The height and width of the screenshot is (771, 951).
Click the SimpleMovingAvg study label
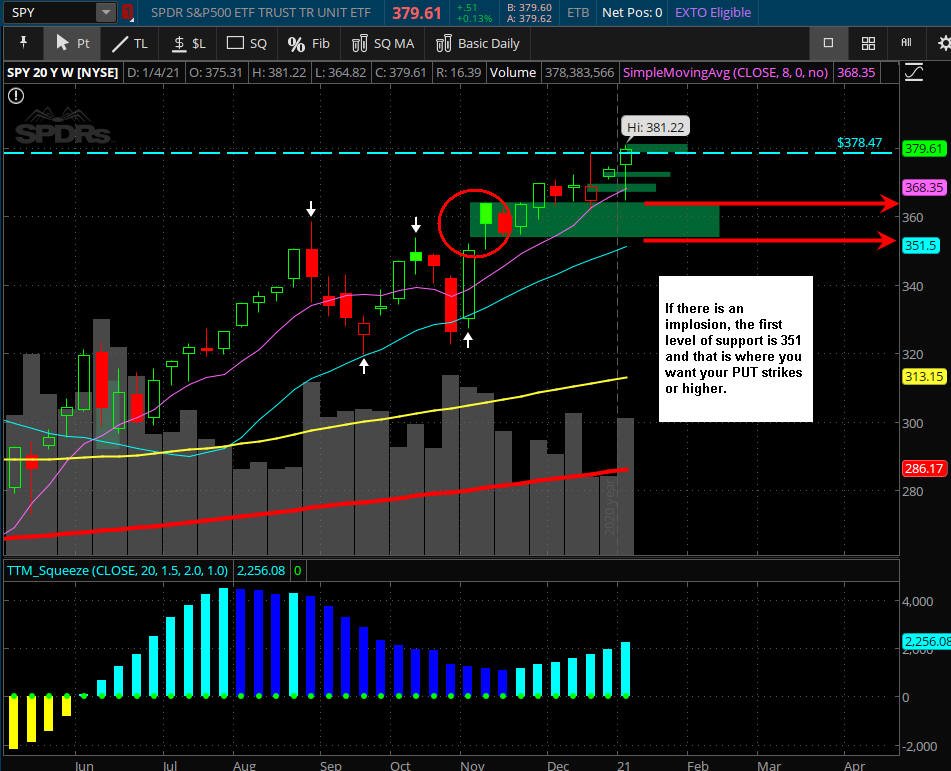(x=725, y=72)
